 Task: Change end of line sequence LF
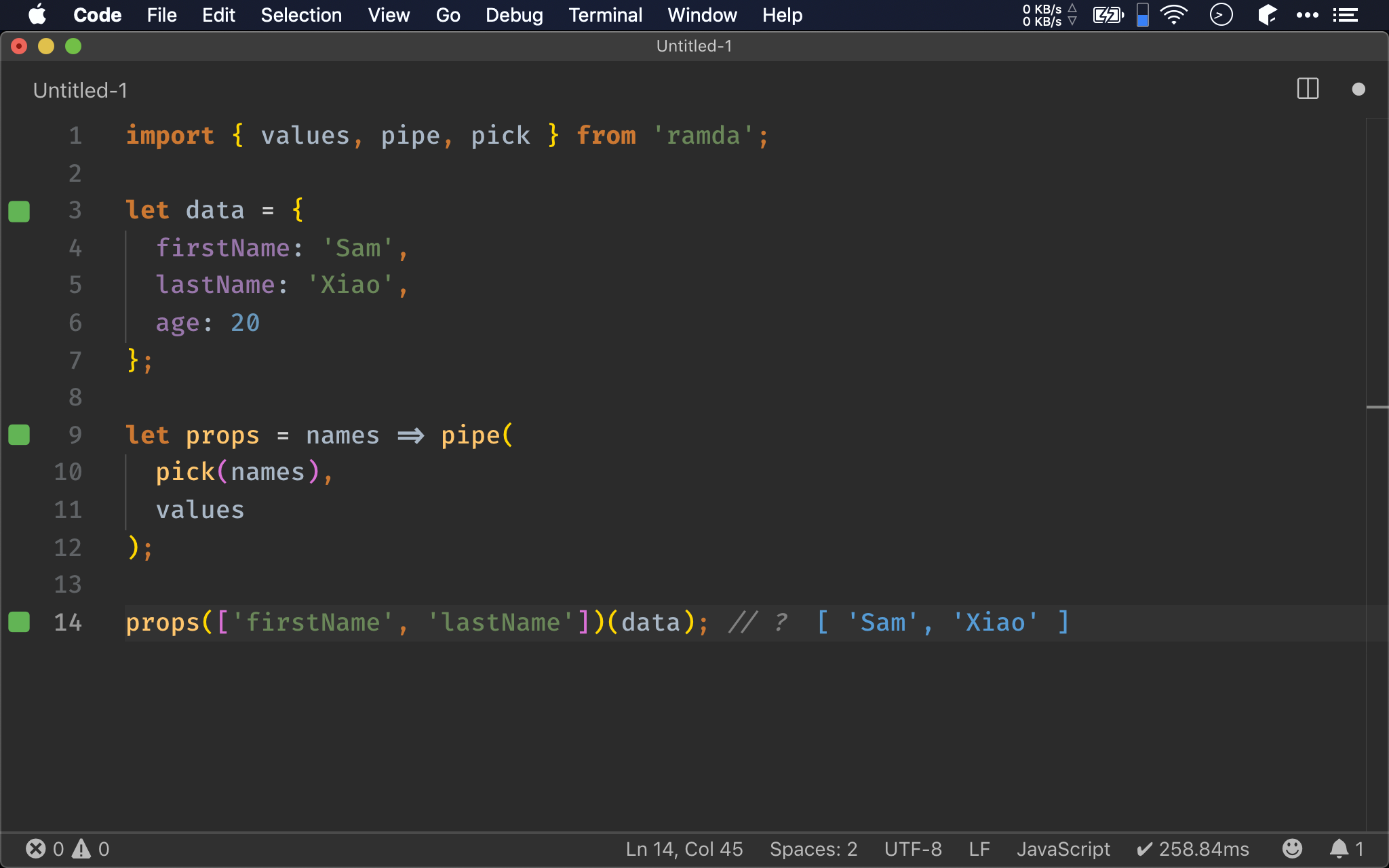pos(979,849)
